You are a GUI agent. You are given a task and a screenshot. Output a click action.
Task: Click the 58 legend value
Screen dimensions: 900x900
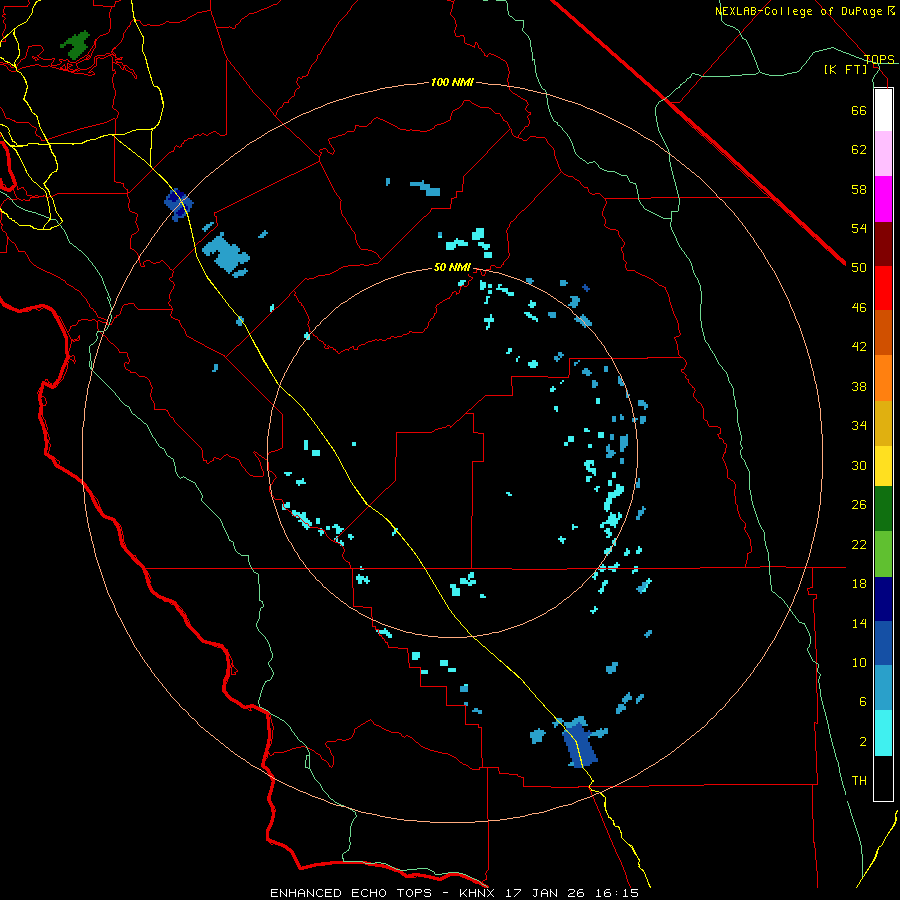(859, 189)
